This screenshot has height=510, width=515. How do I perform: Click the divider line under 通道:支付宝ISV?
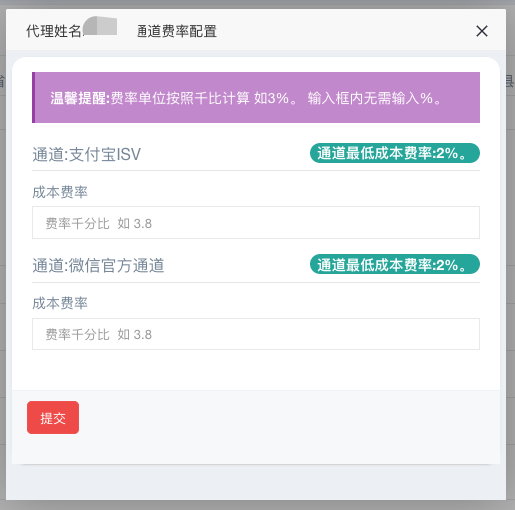(x=256, y=171)
